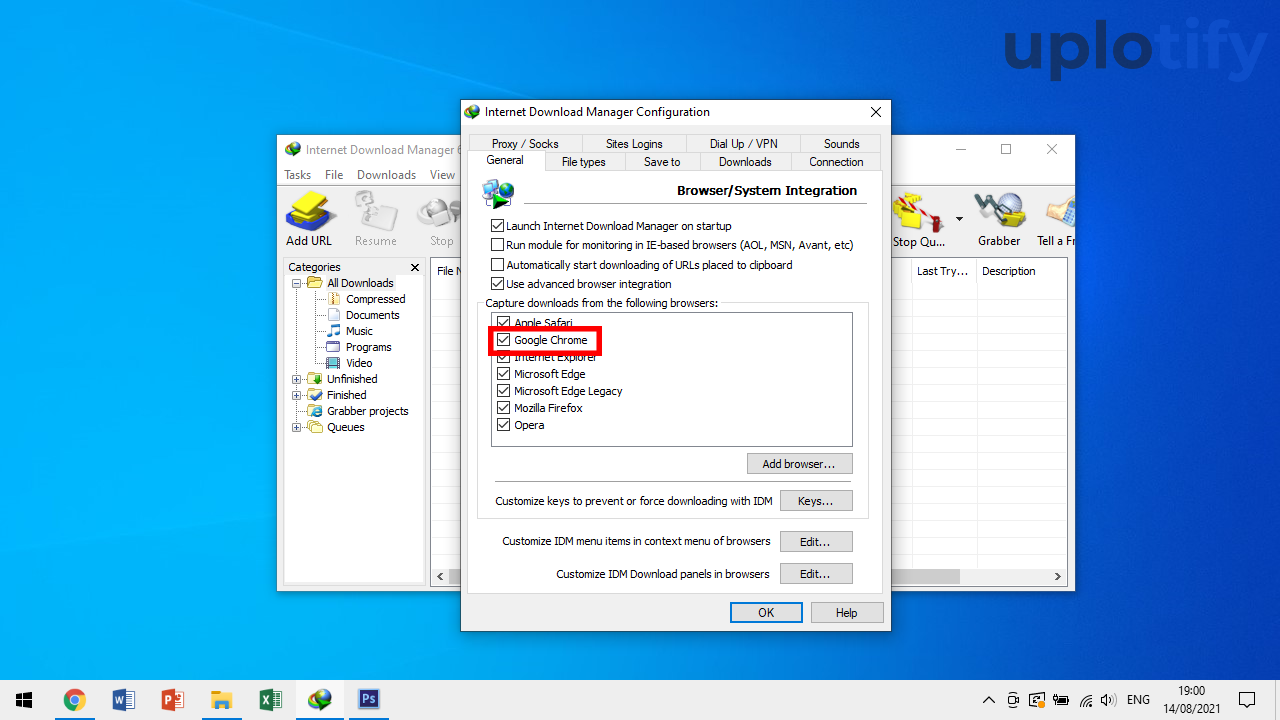Click Edit for context menu items
The width and height of the screenshot is (1280, 720).
click(816, 542)
